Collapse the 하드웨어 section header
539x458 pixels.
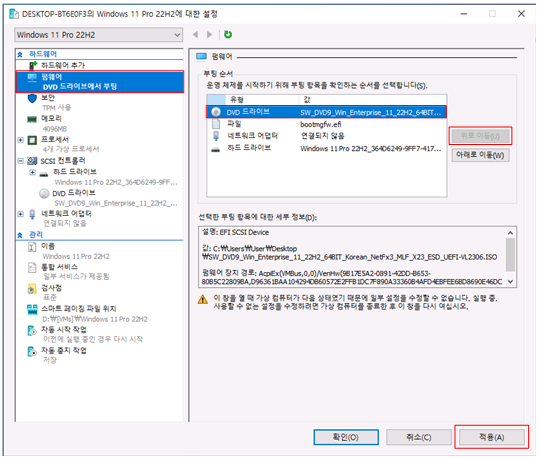click(x=20, y=54)
